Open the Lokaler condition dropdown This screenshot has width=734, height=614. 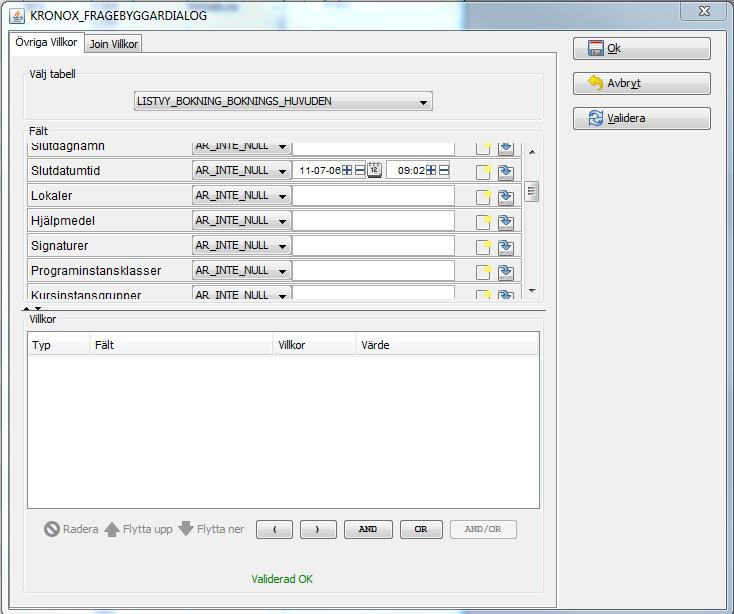tap(242, 196)
